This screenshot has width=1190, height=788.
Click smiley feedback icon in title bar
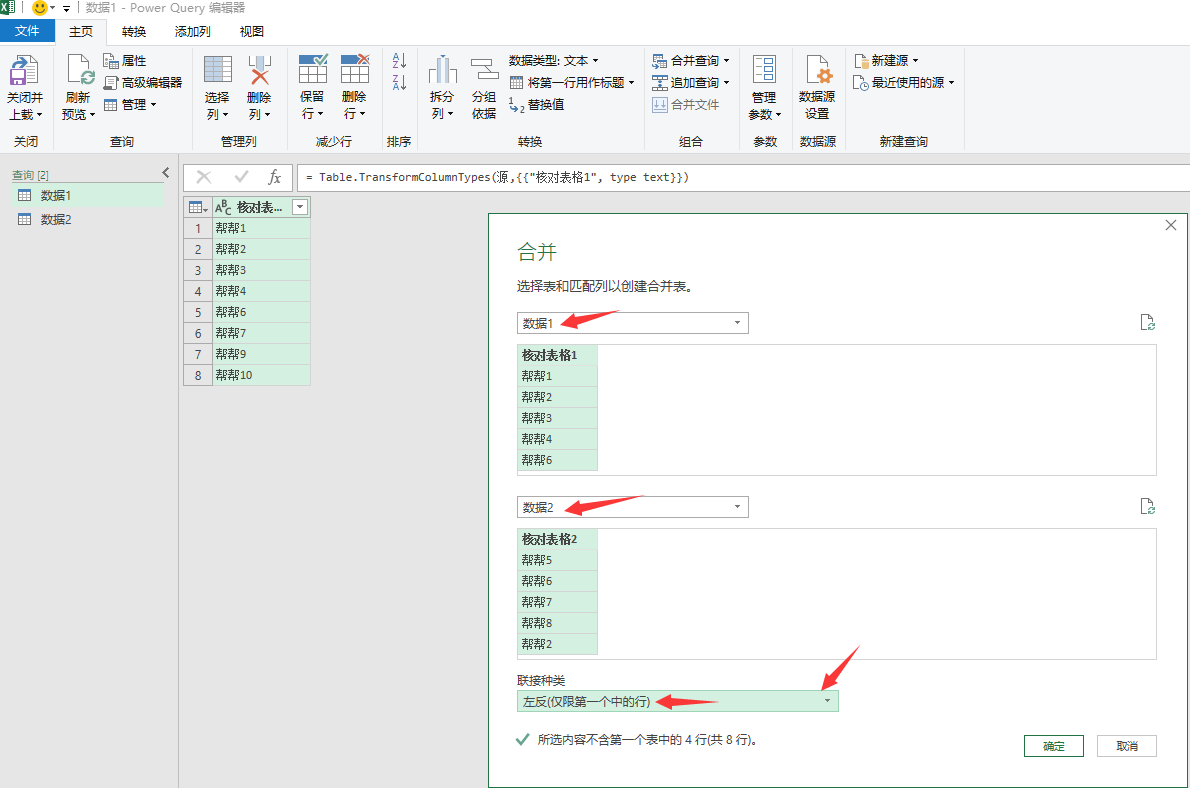coord(39,8)
